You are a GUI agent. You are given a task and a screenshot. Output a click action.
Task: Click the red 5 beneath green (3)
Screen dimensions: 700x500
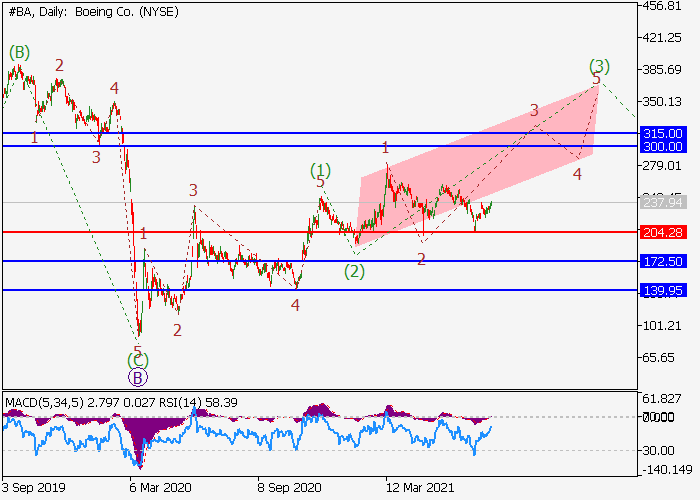pyautogui.click(x=596, y=79)
